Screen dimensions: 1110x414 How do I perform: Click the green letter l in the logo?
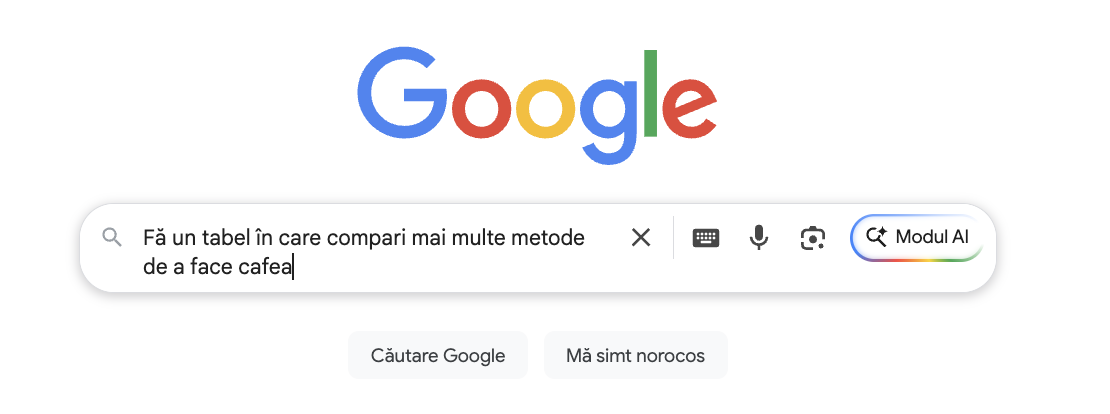coord(651,93)
